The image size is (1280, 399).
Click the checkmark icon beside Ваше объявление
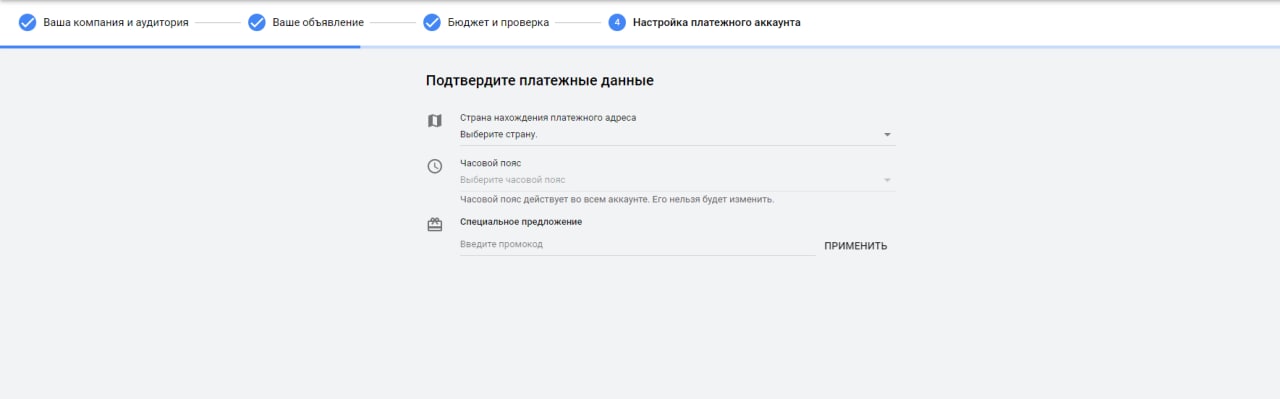257,22
